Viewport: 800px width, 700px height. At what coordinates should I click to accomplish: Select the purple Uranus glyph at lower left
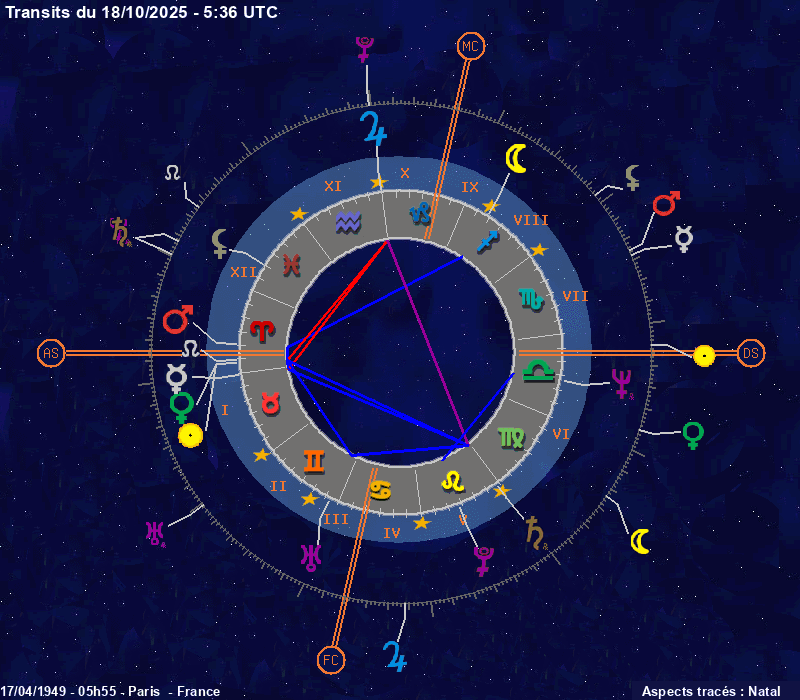click(155, 533)
